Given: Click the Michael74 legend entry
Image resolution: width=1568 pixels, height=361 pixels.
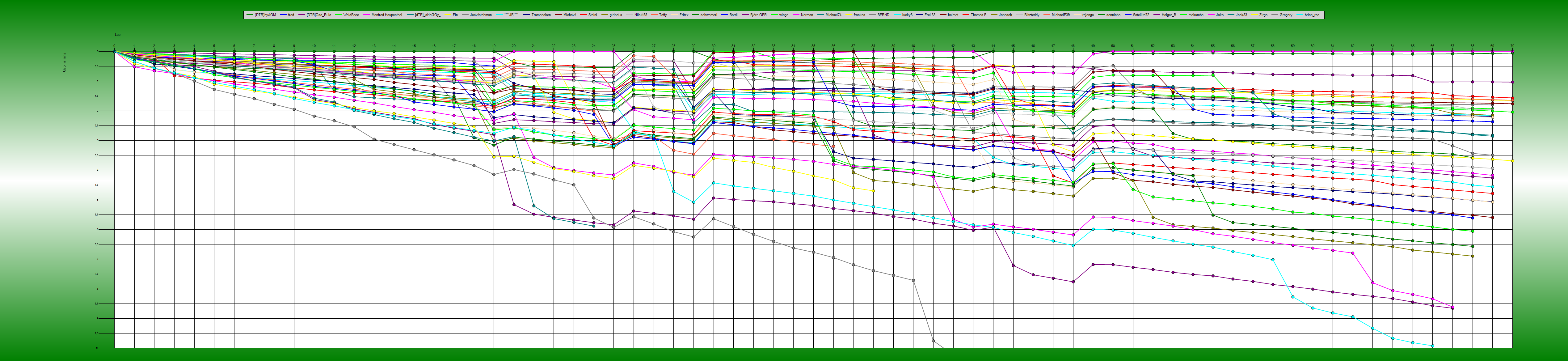Looking at the screenshot, I should coord(834,15).
